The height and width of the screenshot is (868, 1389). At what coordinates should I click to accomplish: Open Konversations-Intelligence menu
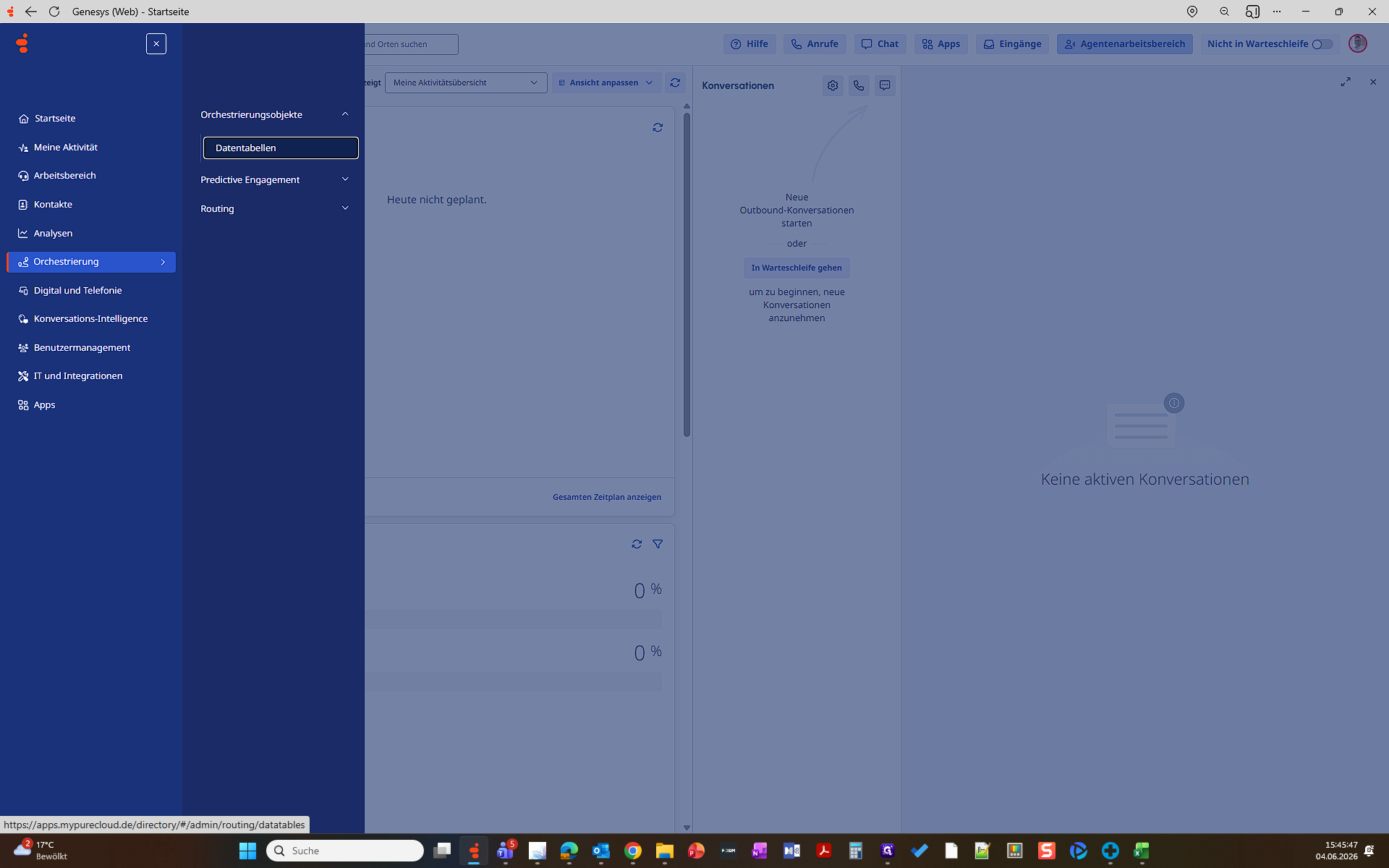pos(91,318)
